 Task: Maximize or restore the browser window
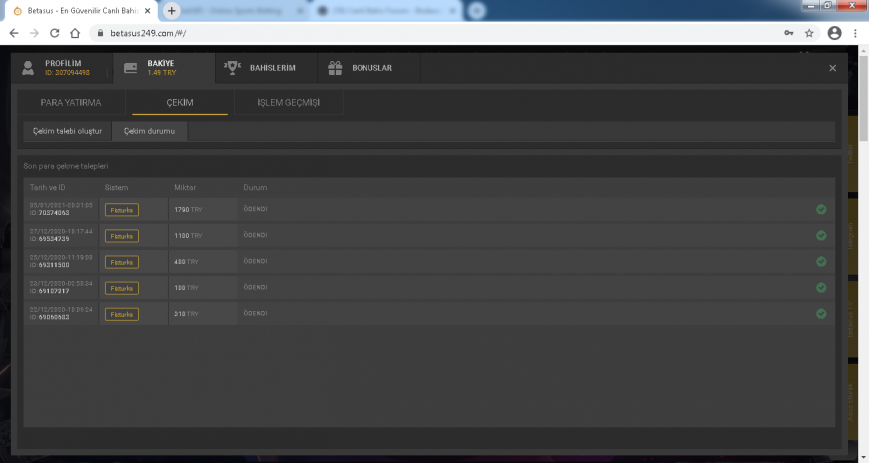click(827, 6)
